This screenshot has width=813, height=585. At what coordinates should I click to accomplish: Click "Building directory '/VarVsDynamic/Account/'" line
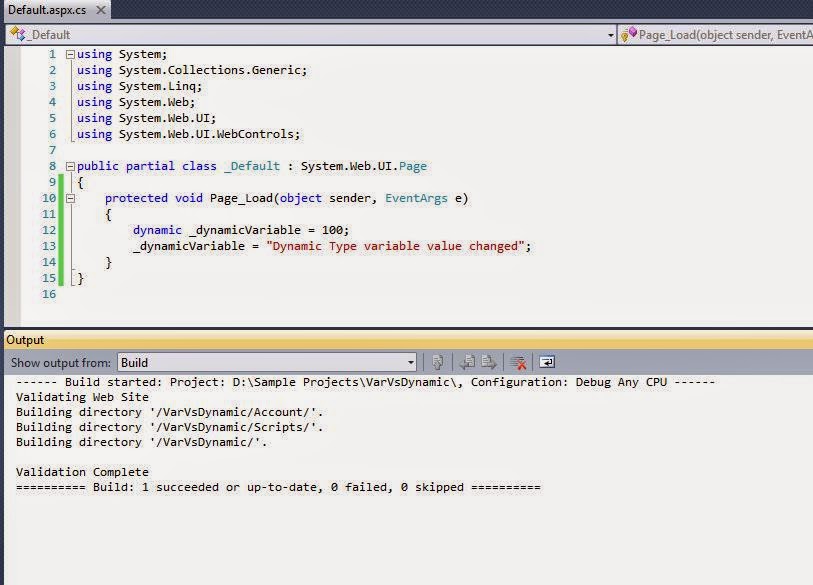(x=170, y=412)
